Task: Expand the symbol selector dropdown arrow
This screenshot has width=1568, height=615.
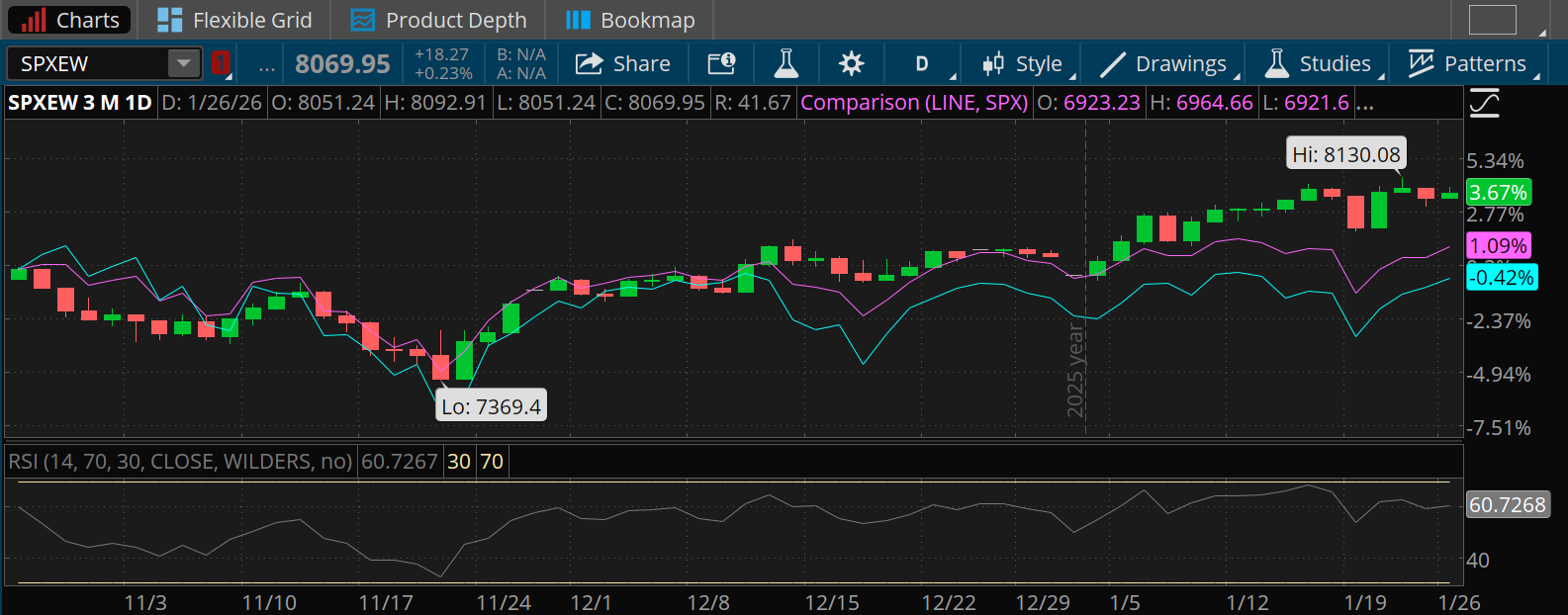Action: click(x=184, y=64)
